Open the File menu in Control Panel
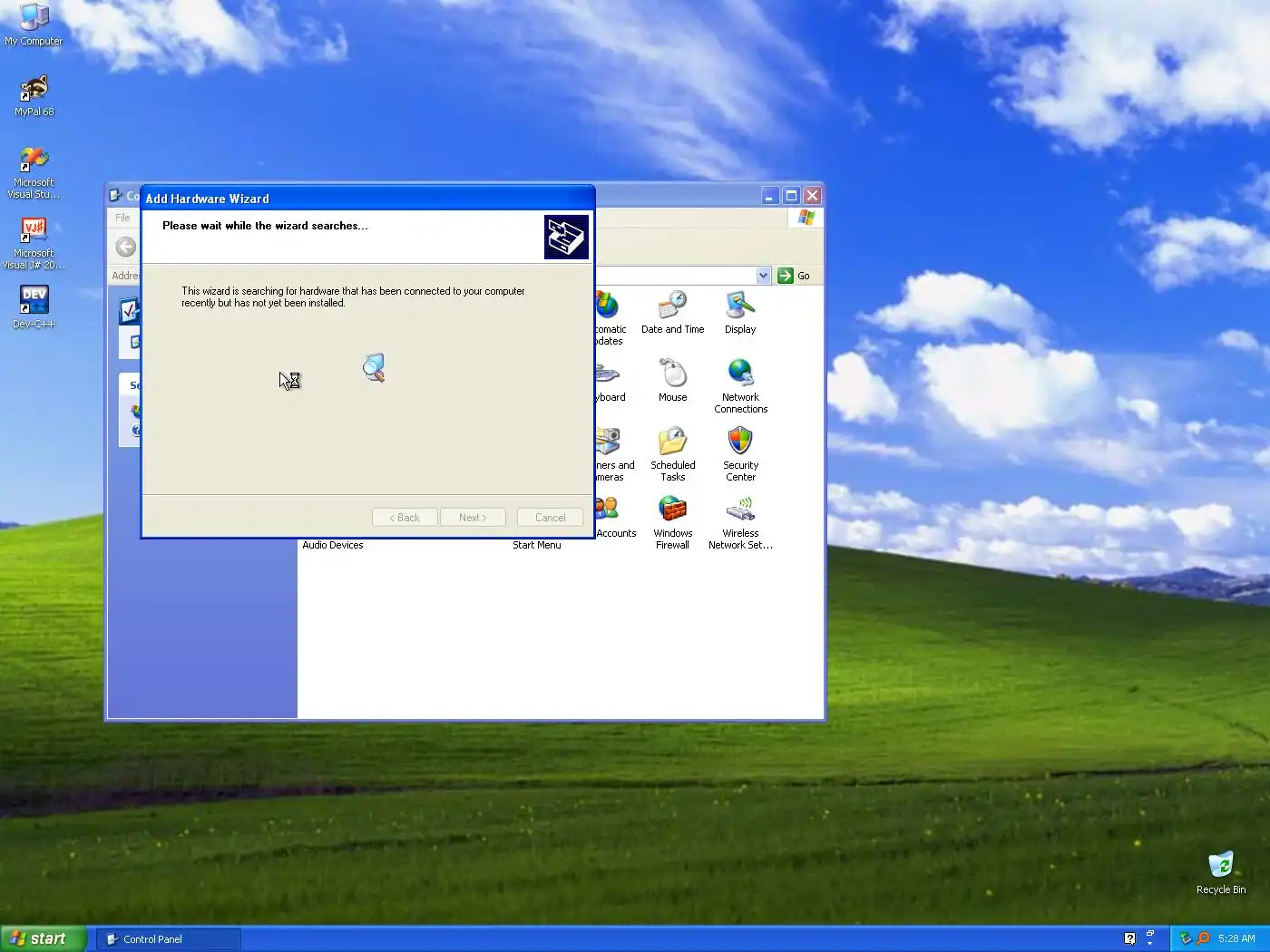The image size is (1270, 952). (122, 218)
